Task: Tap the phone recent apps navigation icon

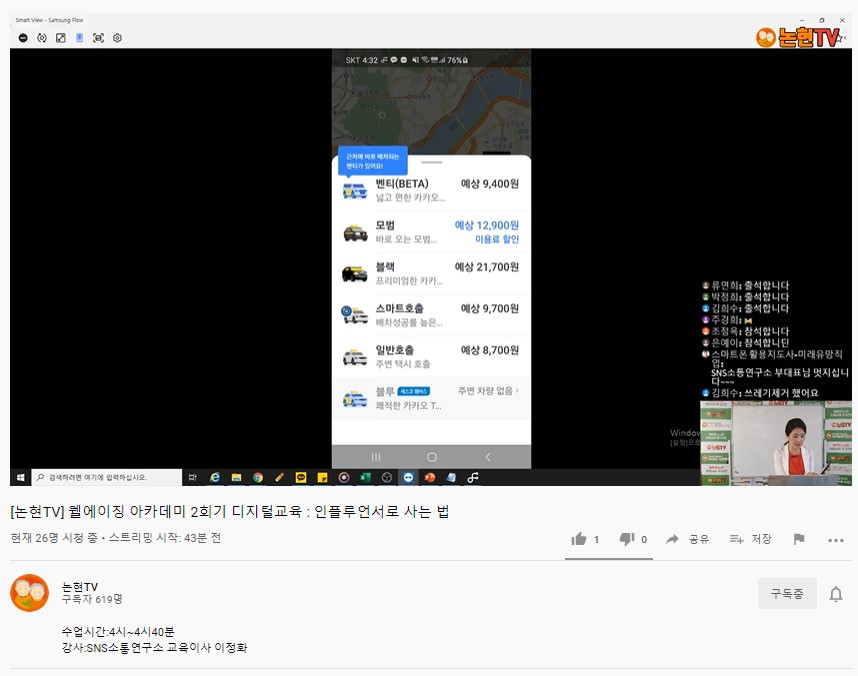Action: click(376, 457)
